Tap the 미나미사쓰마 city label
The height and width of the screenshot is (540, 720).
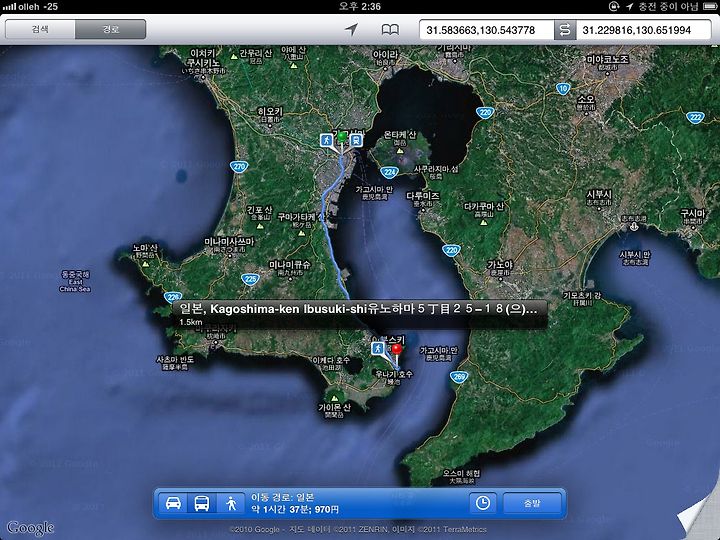click(x=229, y=245)
